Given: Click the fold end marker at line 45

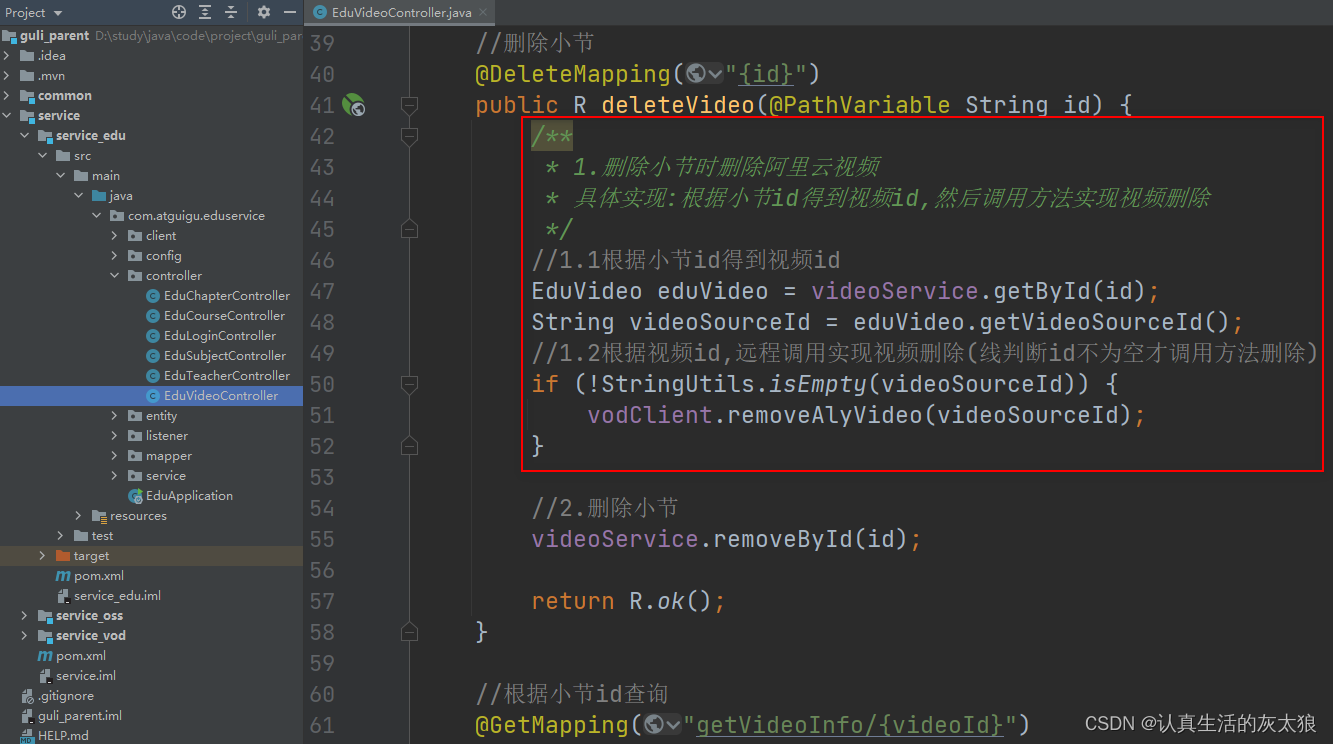Looking at the screenshot, I should point(409,228).
